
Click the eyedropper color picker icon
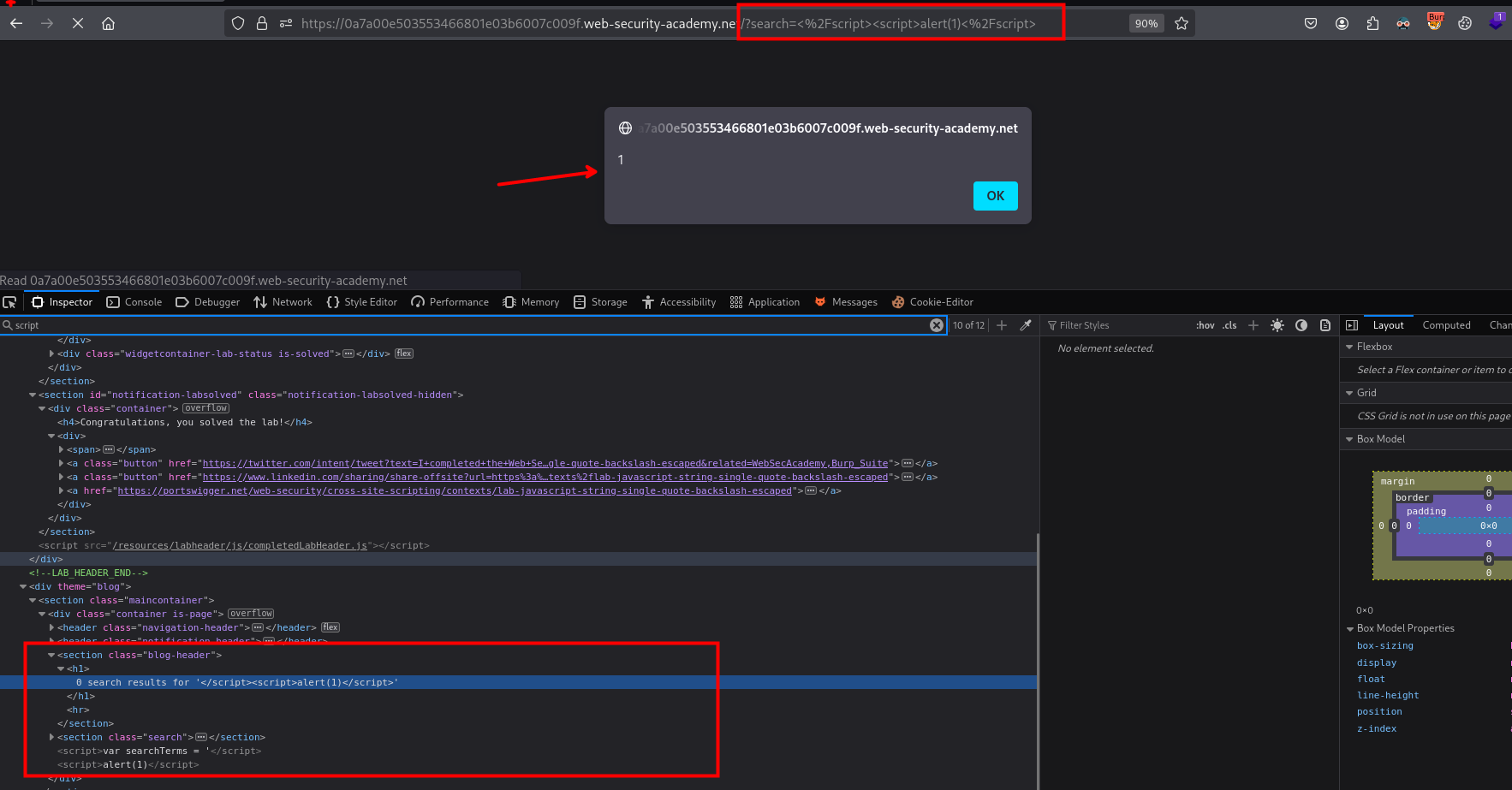click(x=1026, y=325)
